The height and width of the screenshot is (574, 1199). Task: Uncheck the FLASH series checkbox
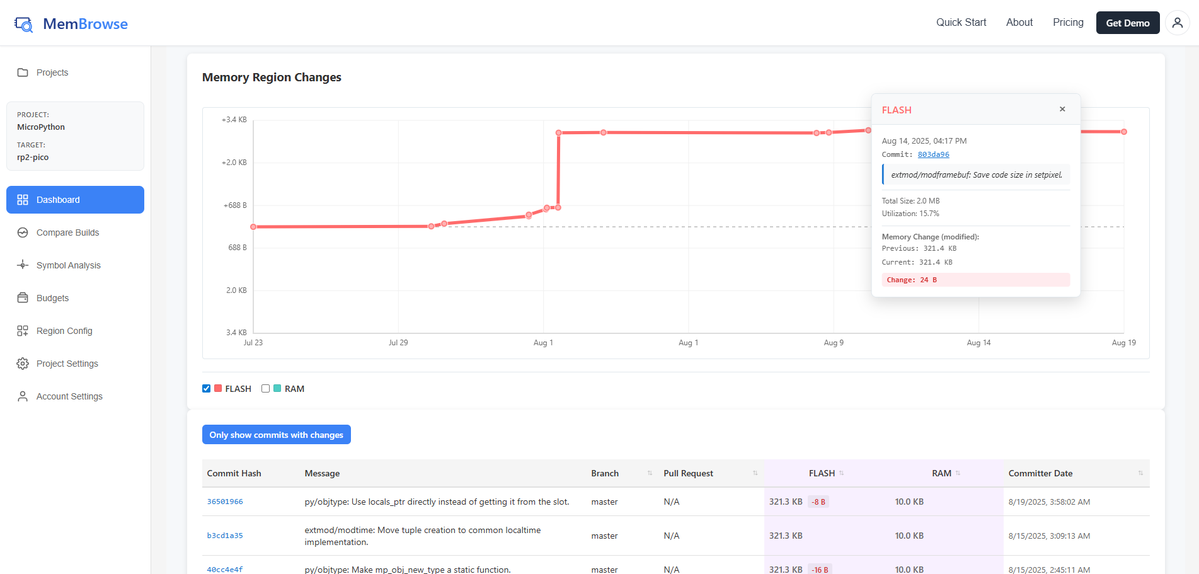click(x=206, y=388)
